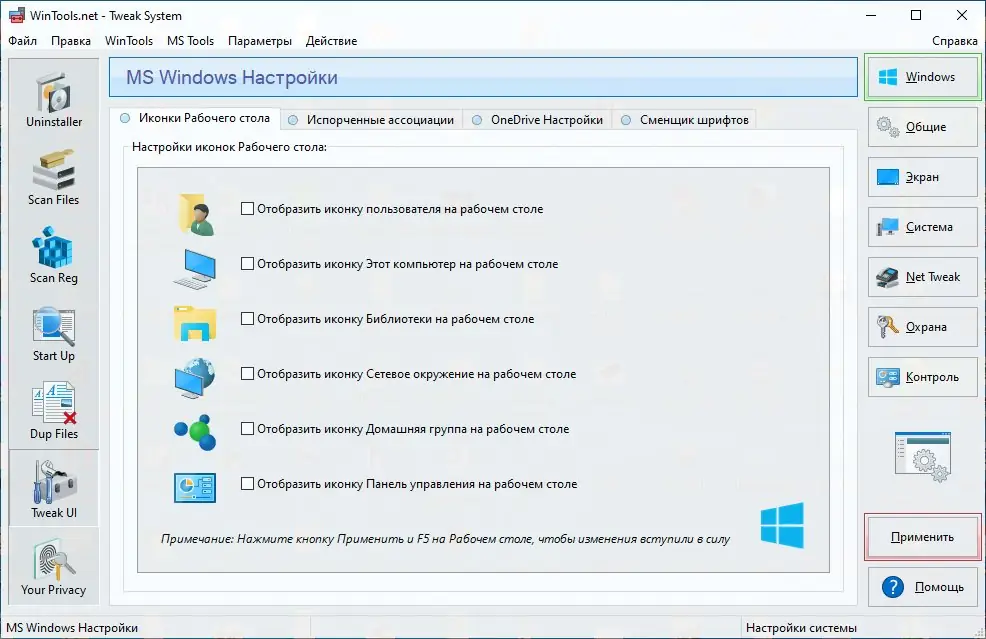Screen dimensions: 986x639
Task: Open the Scan Files tool
Action: point(54,178)
